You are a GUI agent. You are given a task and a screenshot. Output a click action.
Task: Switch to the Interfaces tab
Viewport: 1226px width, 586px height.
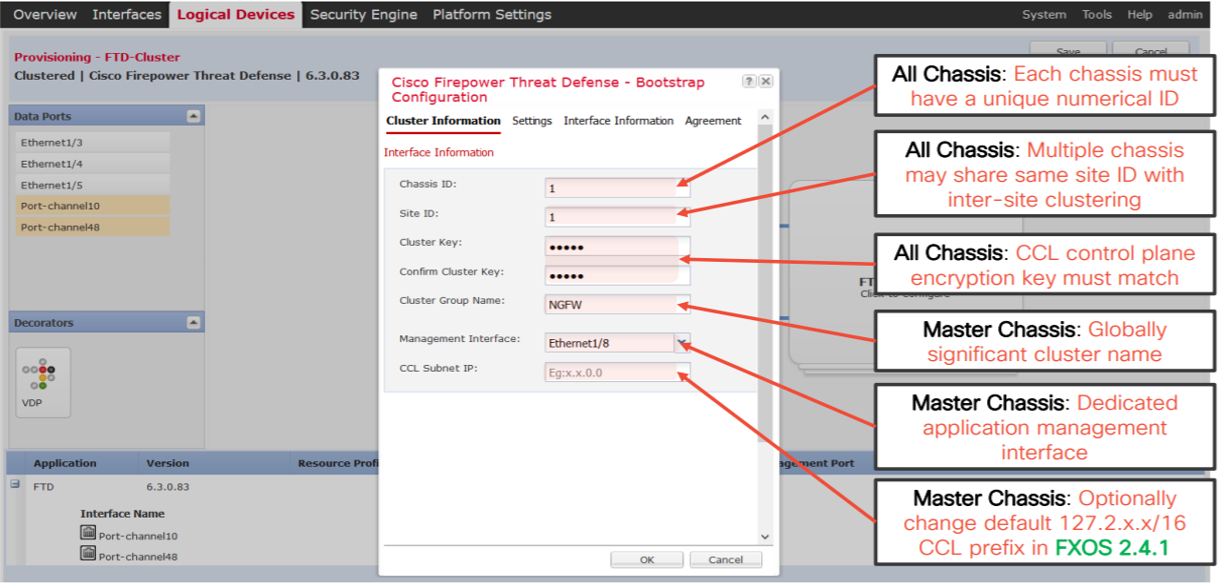pyautogui.click(x=127, y=15)
